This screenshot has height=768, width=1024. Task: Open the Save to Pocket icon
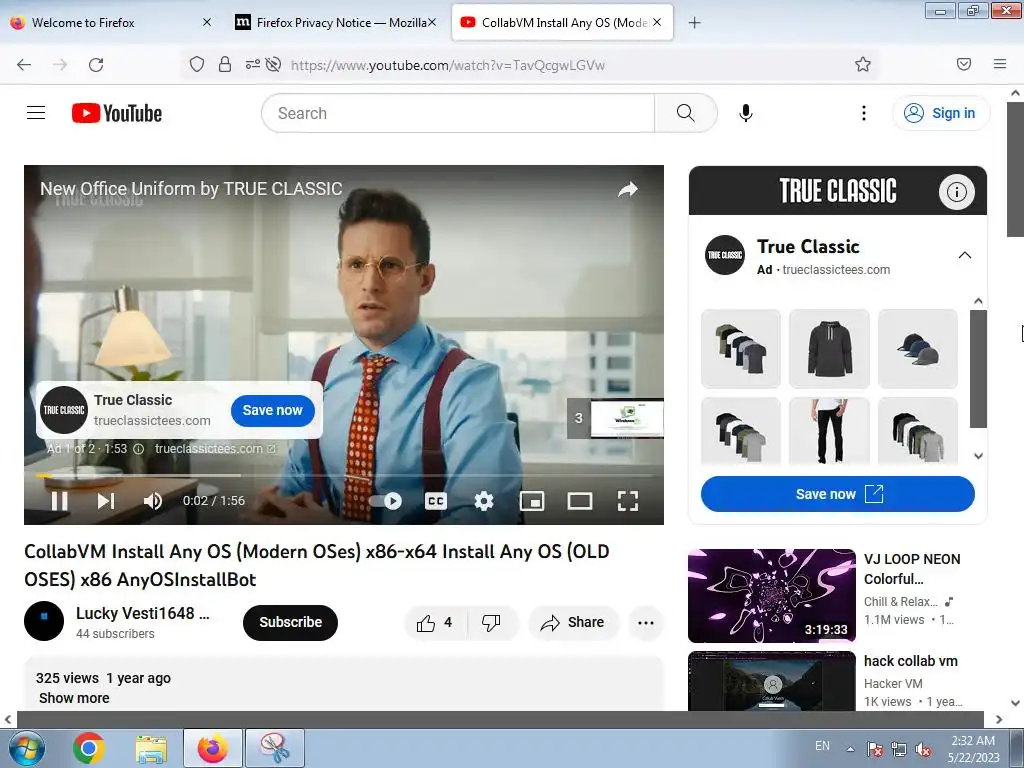pos(964,64)
